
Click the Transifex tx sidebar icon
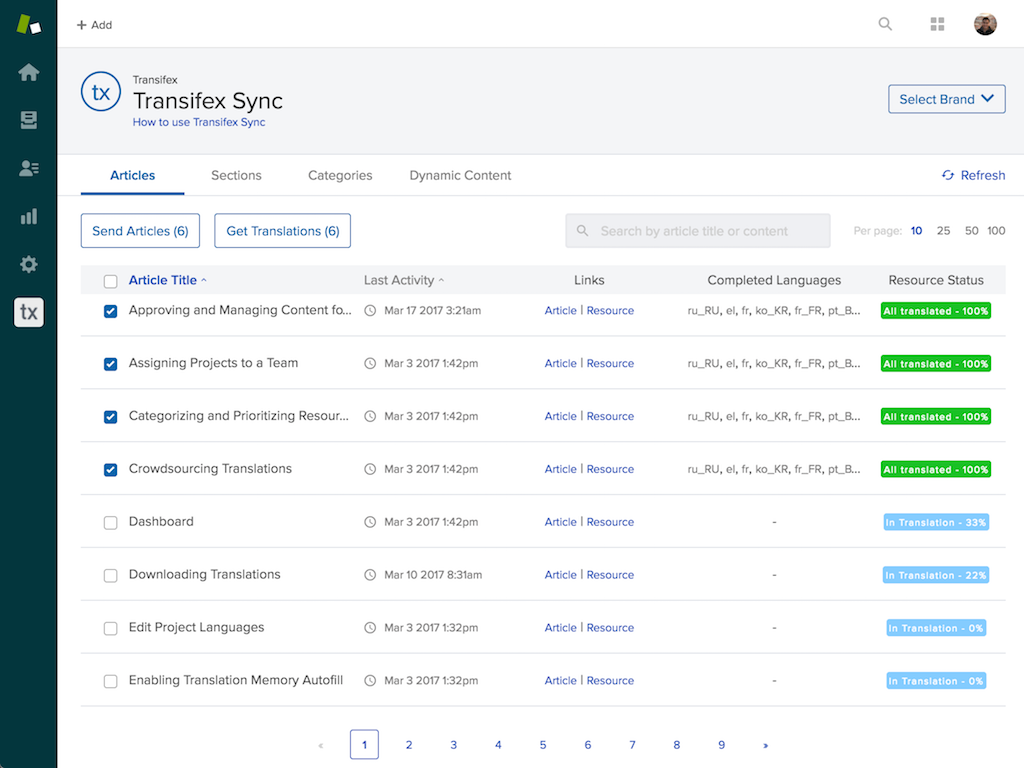(29, 312)
